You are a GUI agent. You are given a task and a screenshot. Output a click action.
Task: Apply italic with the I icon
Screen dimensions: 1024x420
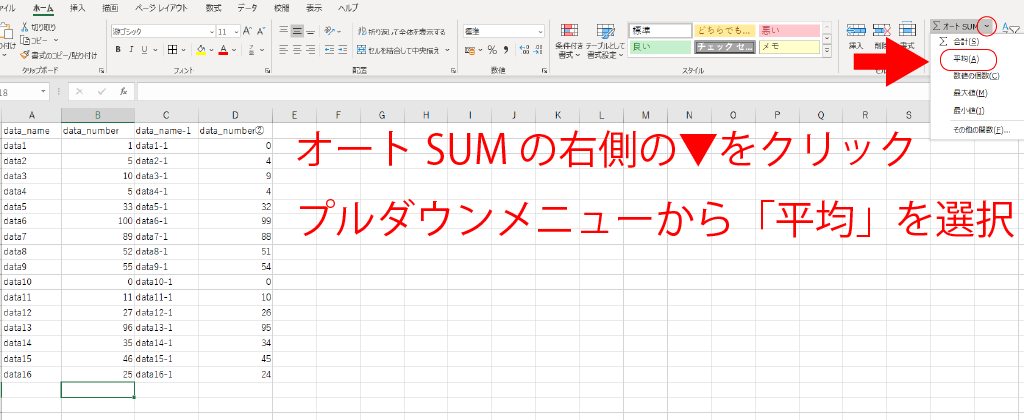(x=130, y=48)
